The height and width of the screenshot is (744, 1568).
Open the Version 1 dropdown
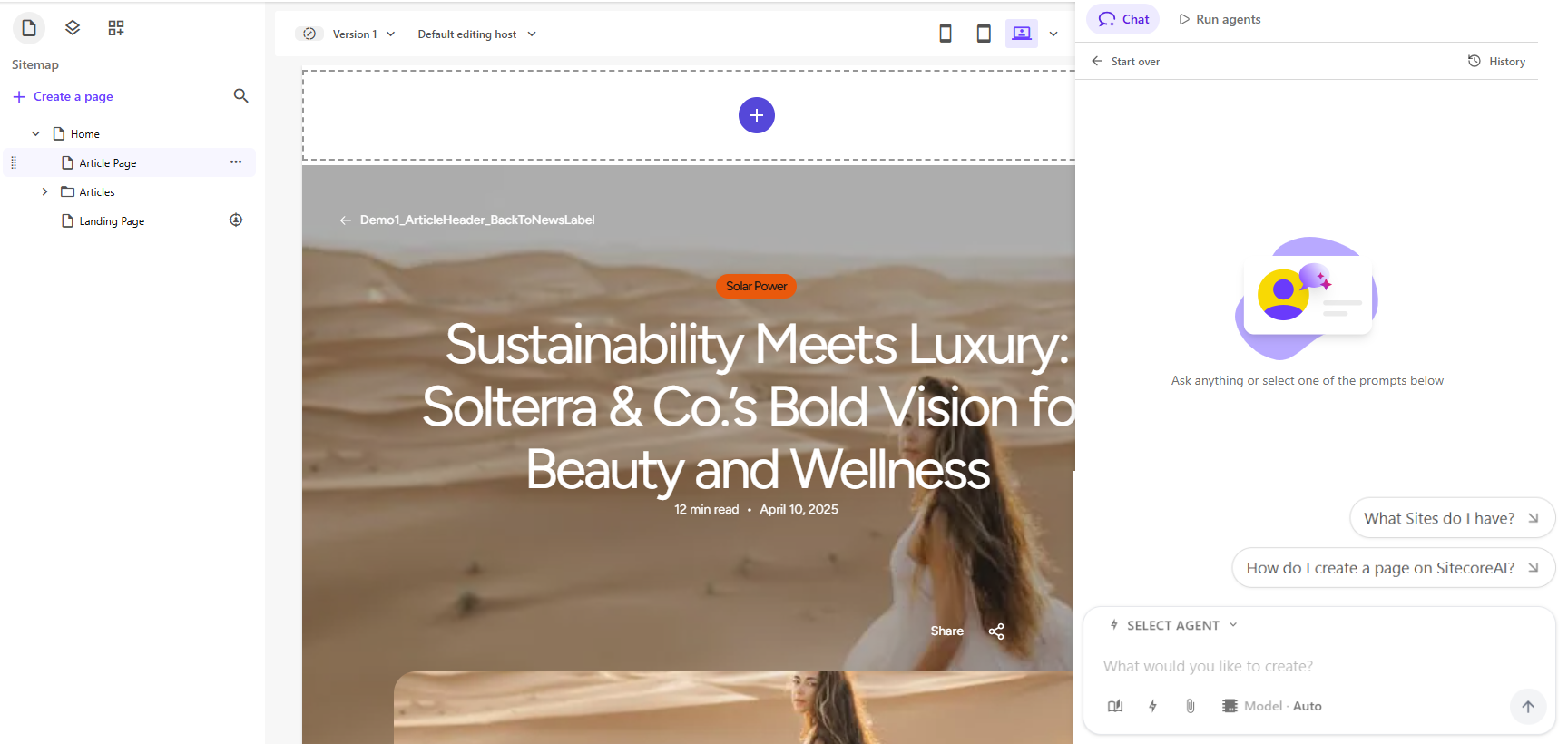click(363, 34)
